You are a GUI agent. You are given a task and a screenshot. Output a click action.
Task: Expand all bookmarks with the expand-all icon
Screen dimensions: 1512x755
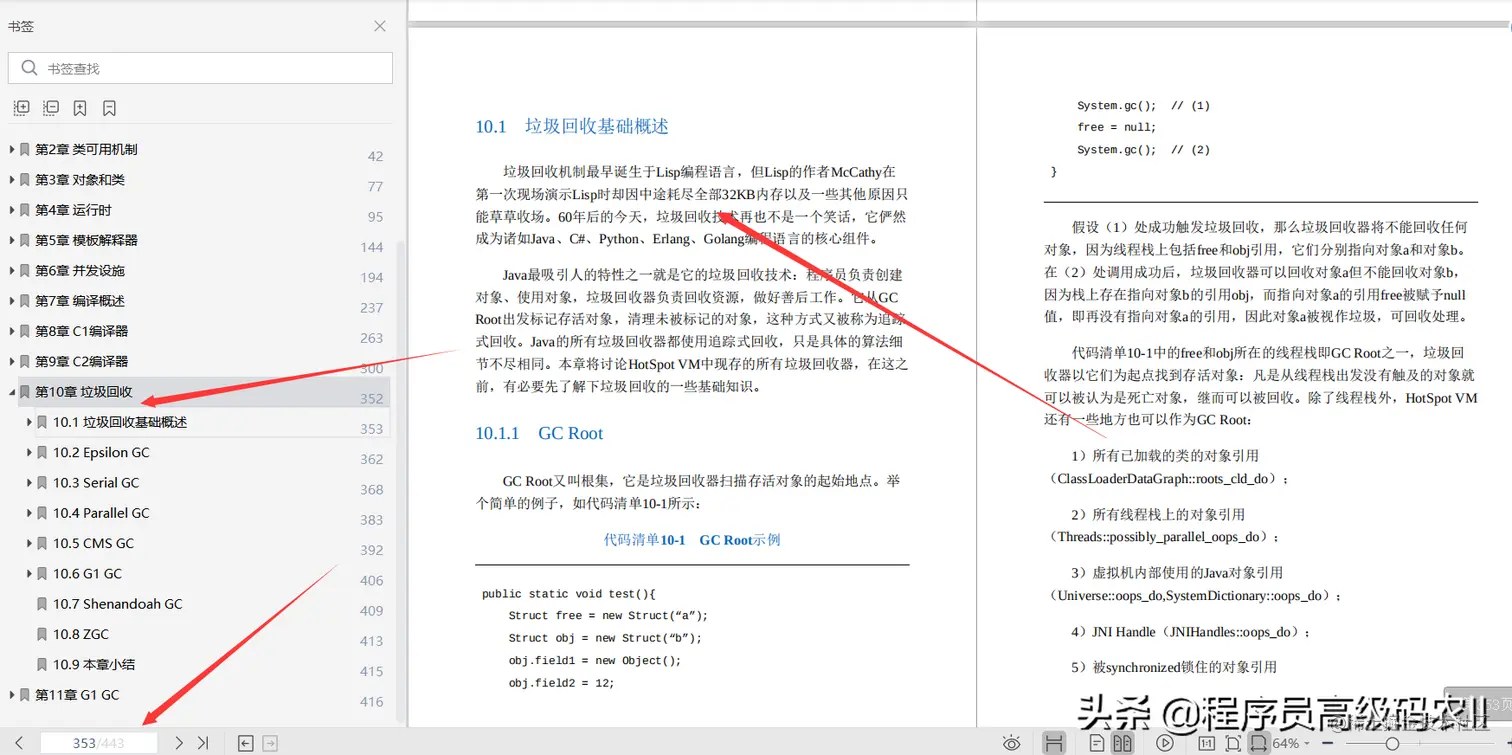pyautogui.click(x=21, y=108)
